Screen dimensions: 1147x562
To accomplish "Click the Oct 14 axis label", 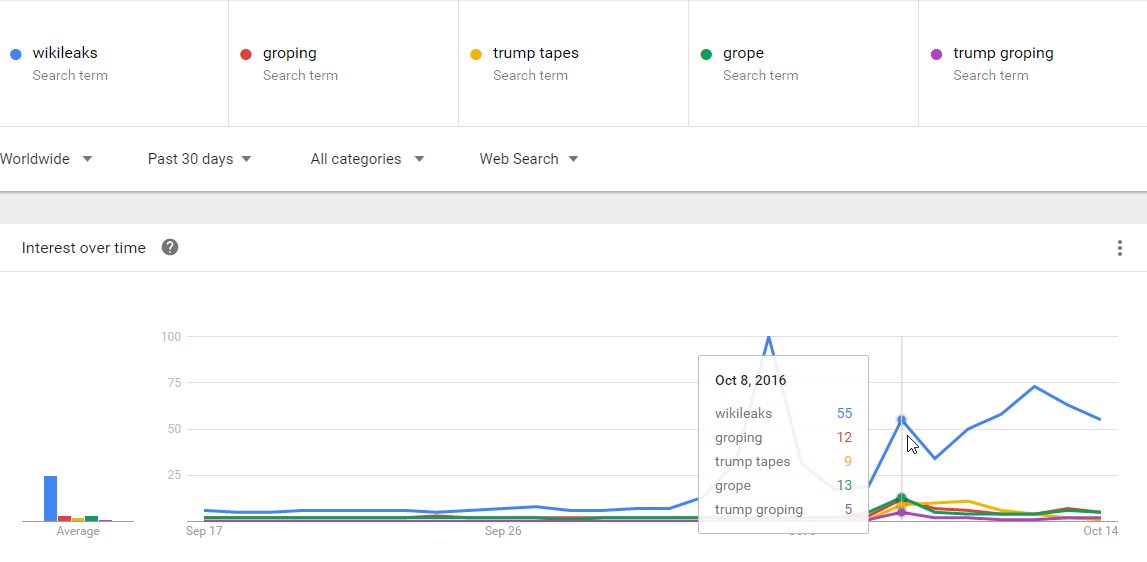I will [x=1101, y=531].
